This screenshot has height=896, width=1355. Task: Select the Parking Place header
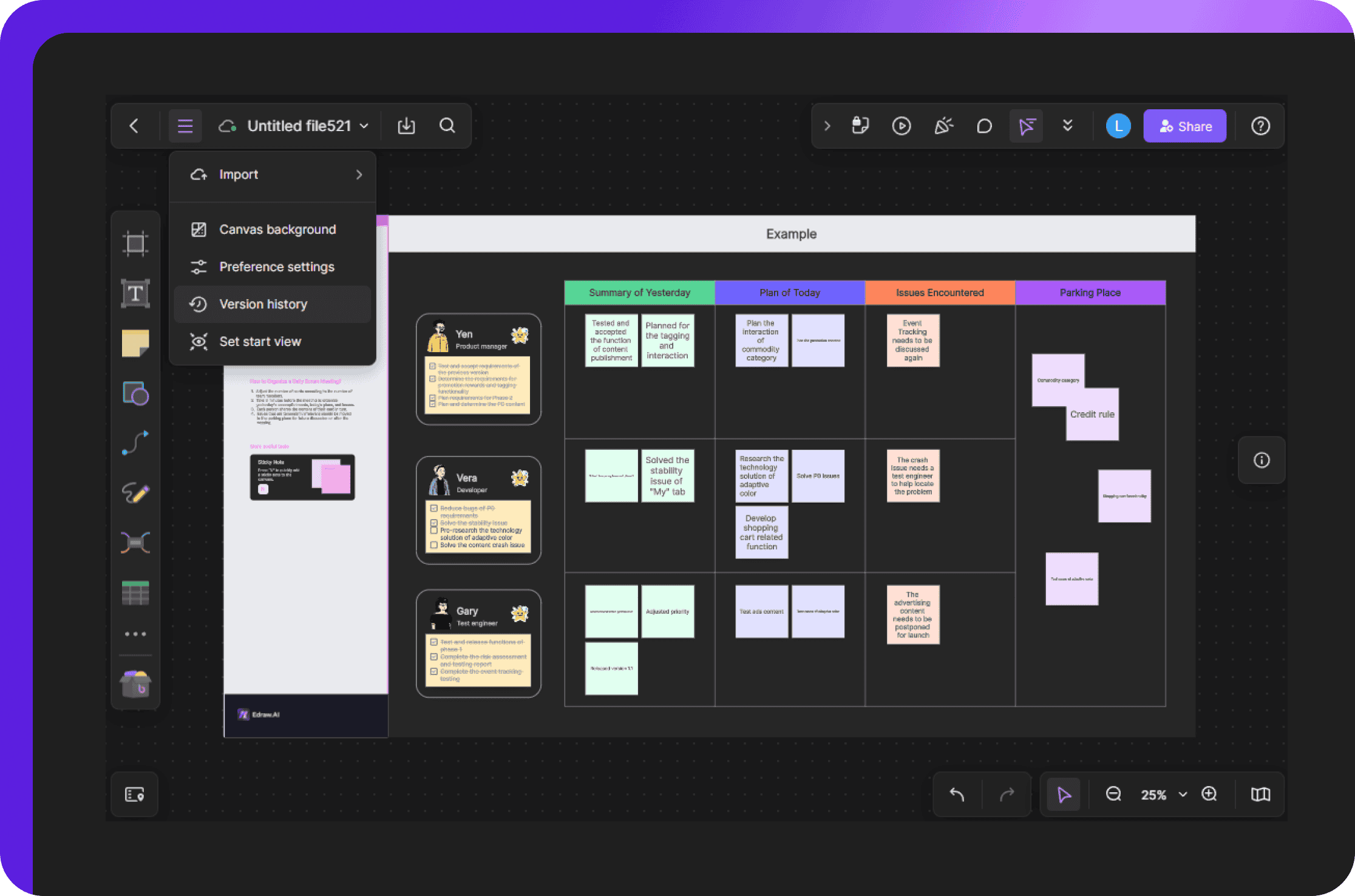pyautogui.click(x=1090, y=293)
